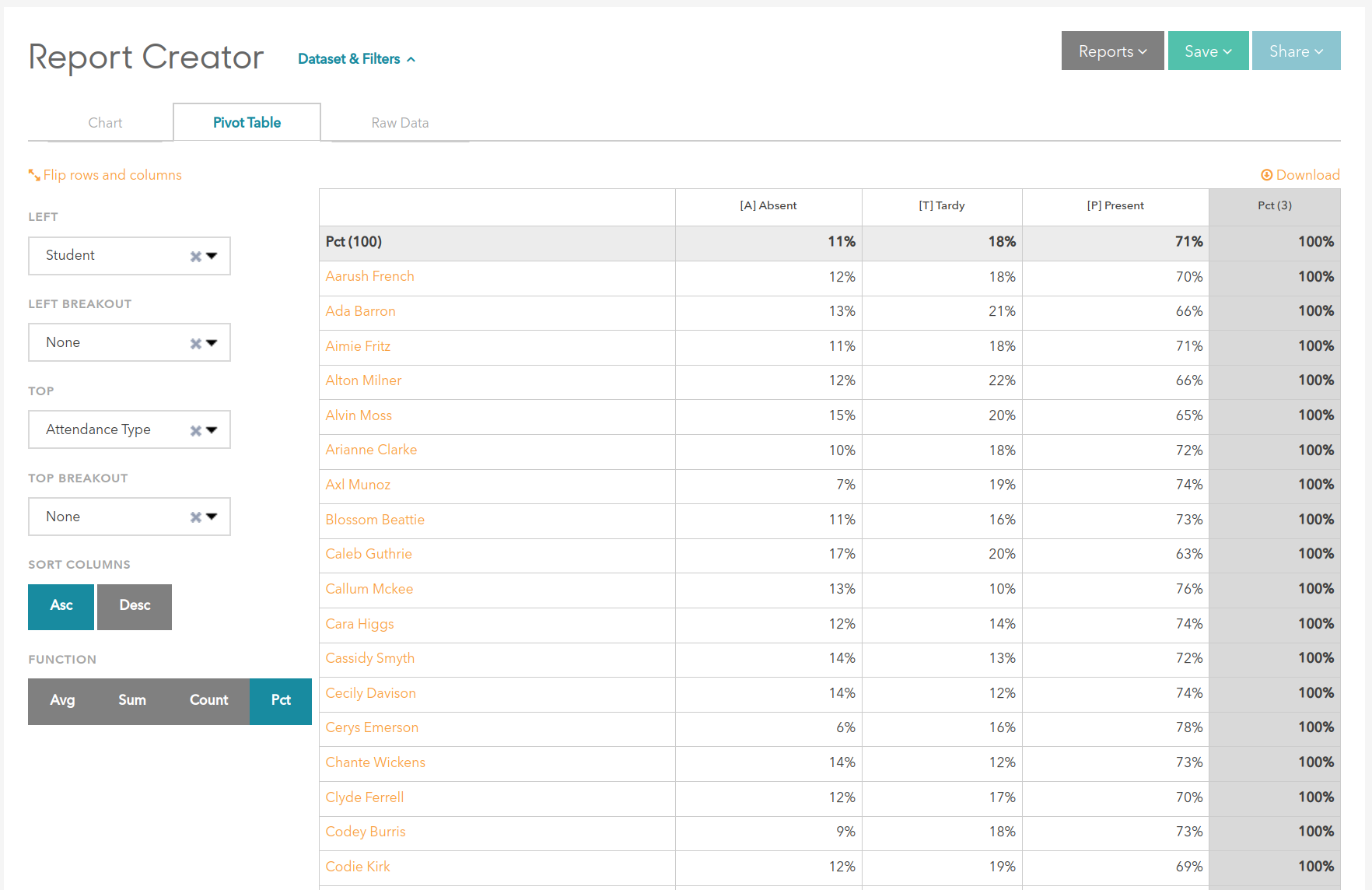
Task: Open the Raw Data tab
Action: (x=400, y=123)
